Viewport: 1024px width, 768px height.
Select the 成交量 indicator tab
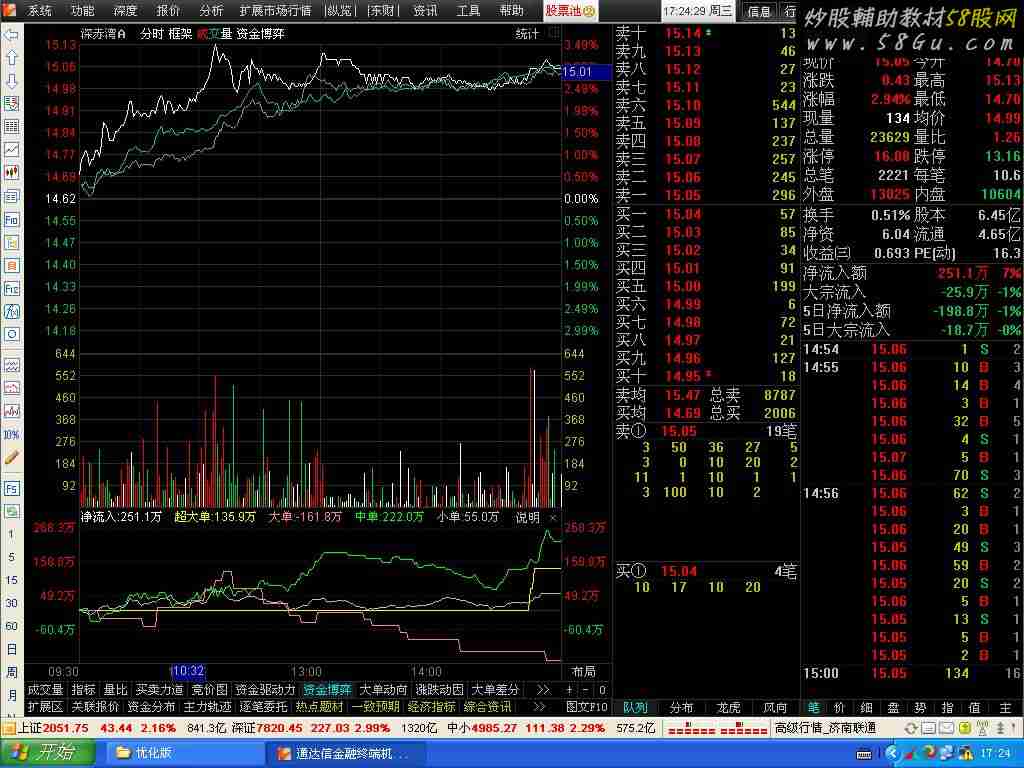(45, 690)
